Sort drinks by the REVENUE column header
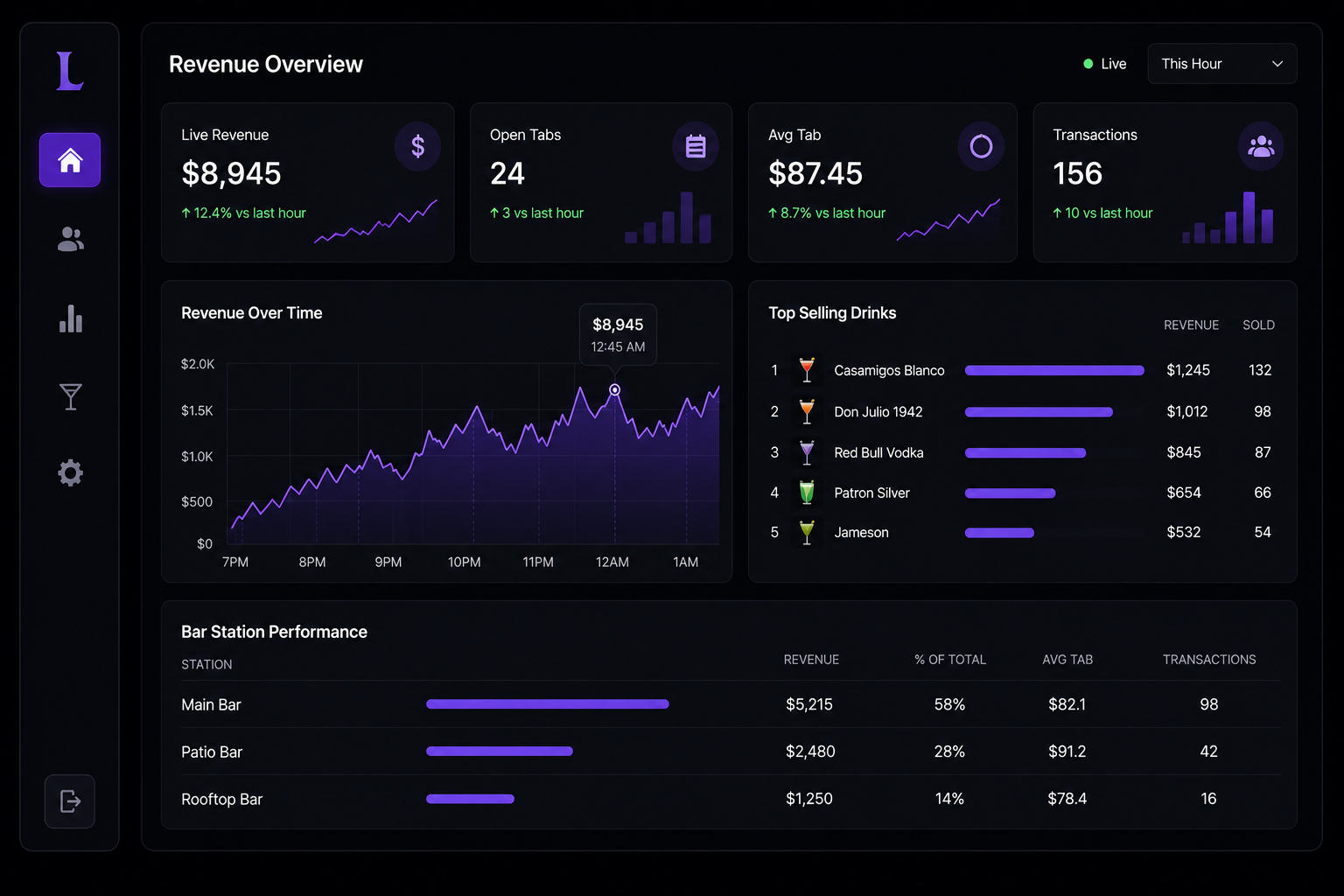The image size is (1344, 896). 1191,325
